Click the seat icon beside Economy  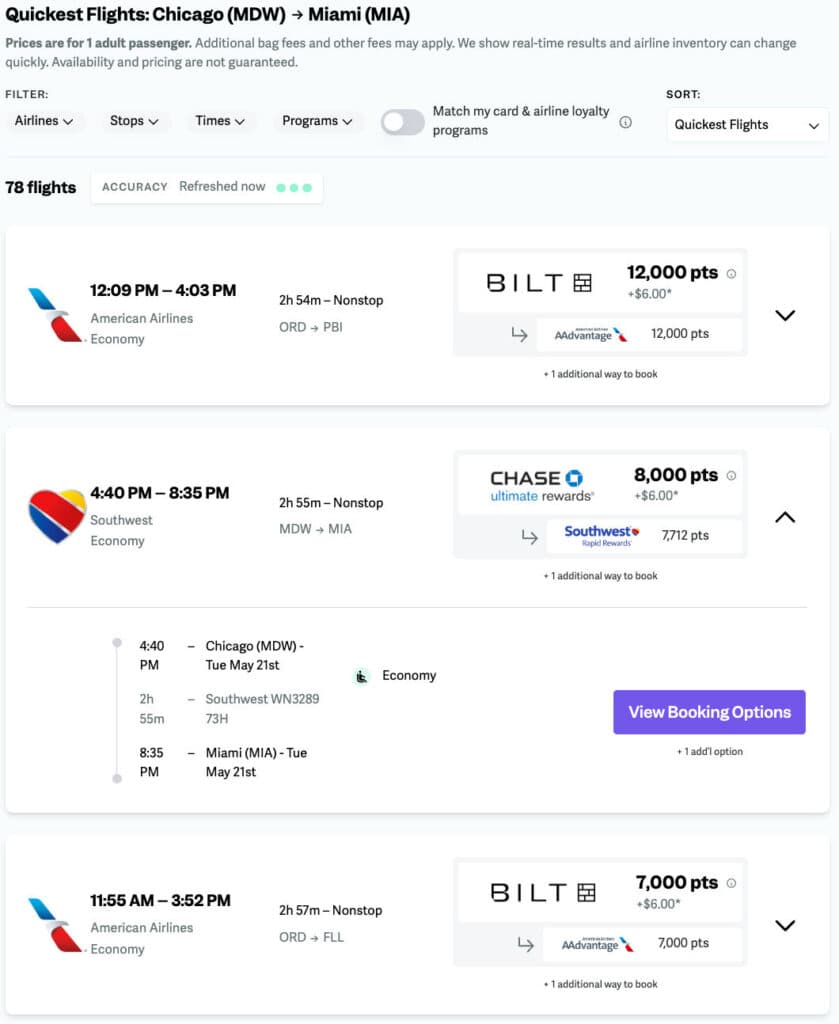[362, 676]
